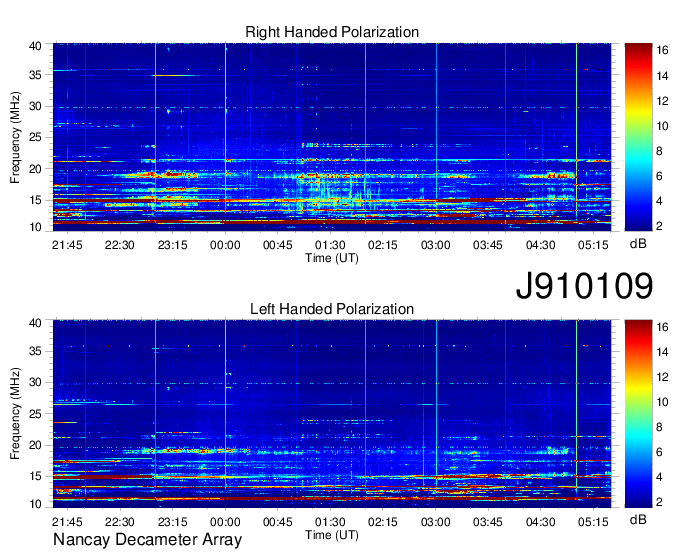680x552 pixels.
Task: Click "Frequency (MHz)" axis label of Right Handed plot
Action: tap(15, 137)
